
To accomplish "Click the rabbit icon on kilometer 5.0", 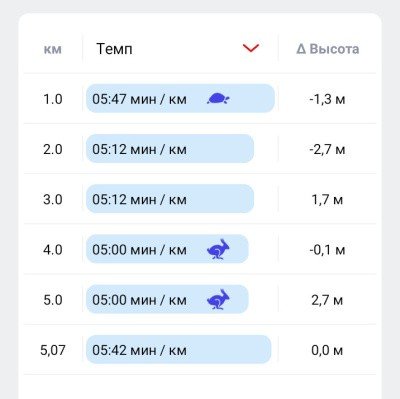I will point(218,299).
